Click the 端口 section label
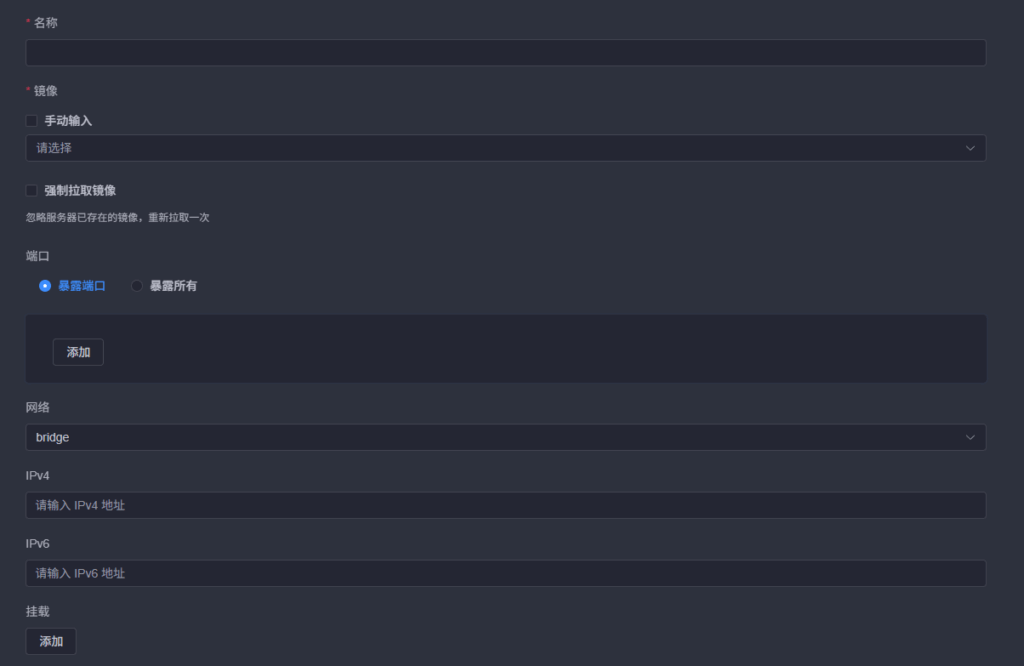 click(x=38, y=256)
